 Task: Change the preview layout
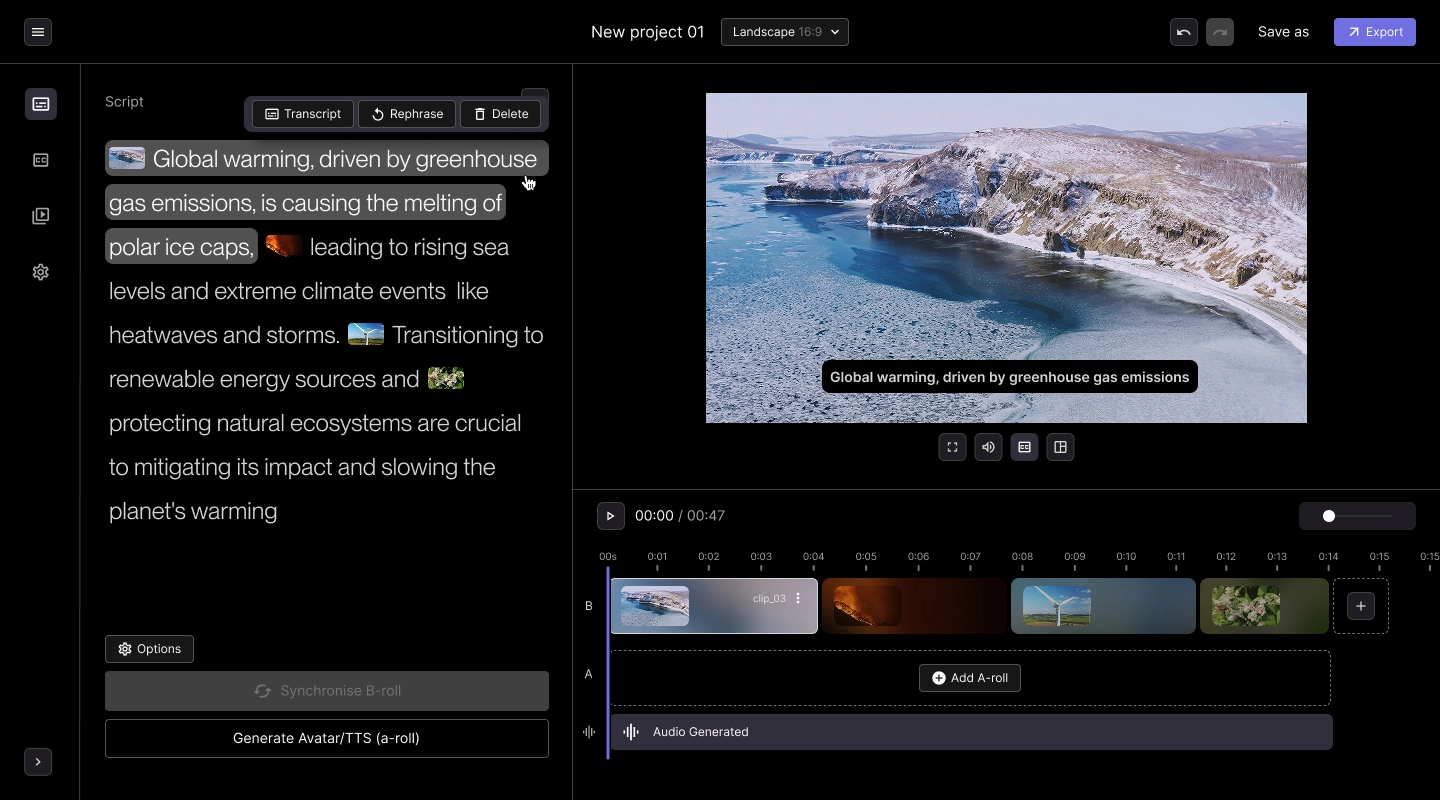1060,447
